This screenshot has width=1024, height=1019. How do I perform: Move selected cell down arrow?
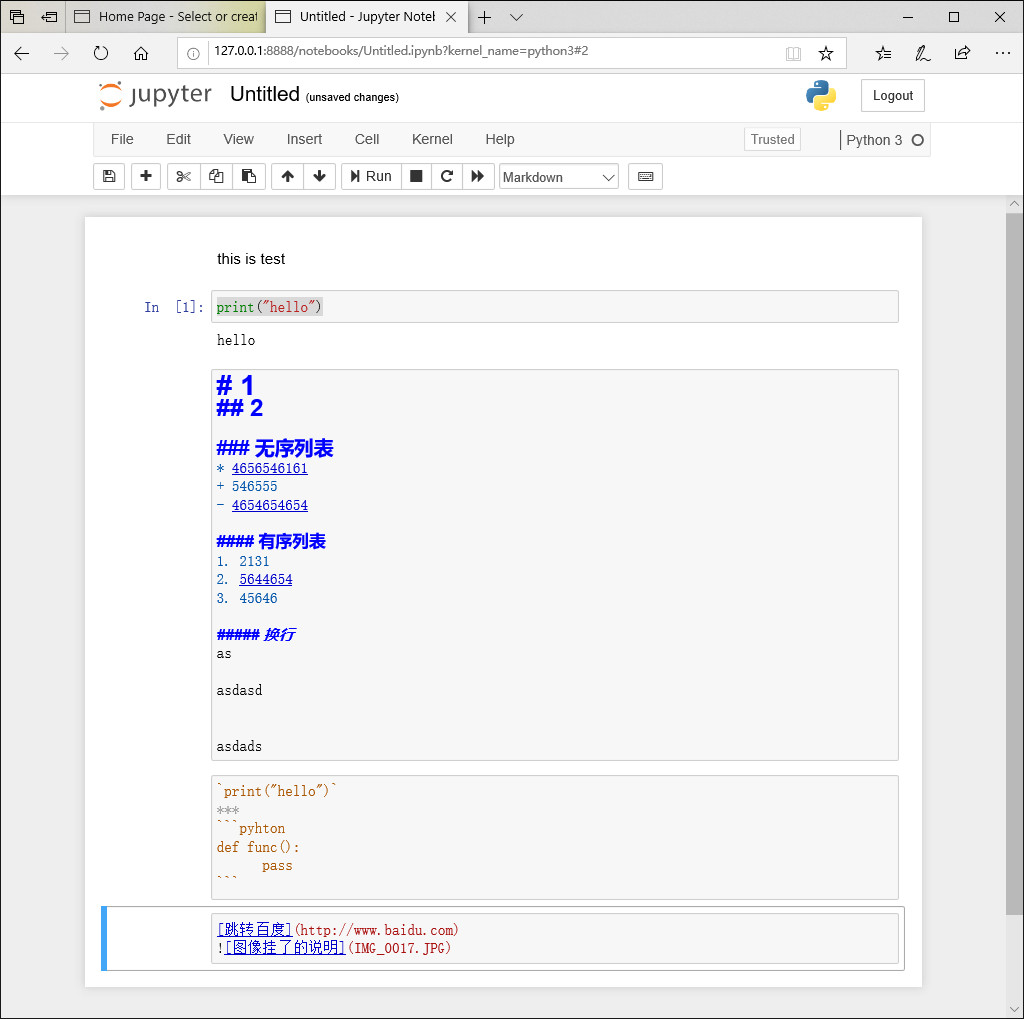click(319, 176)
